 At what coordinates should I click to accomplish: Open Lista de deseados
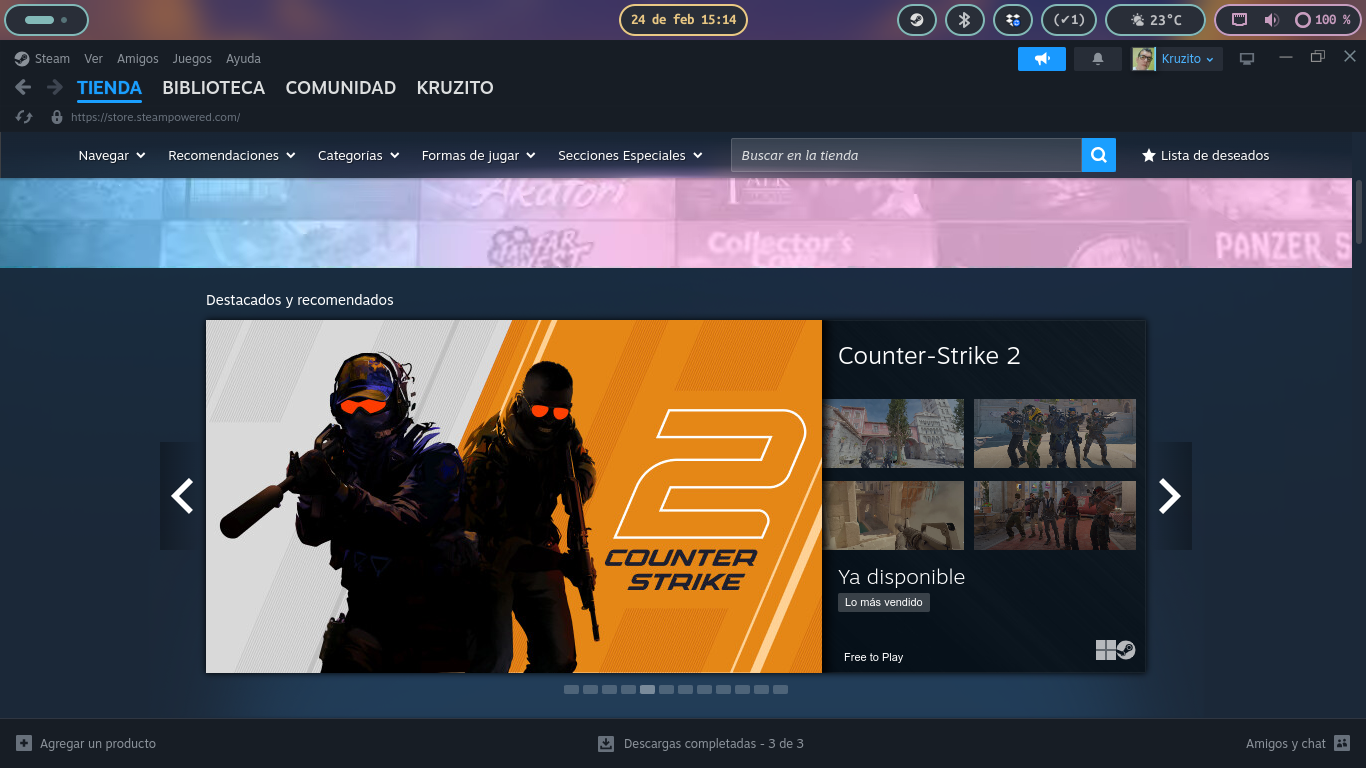click(1205, 155)
